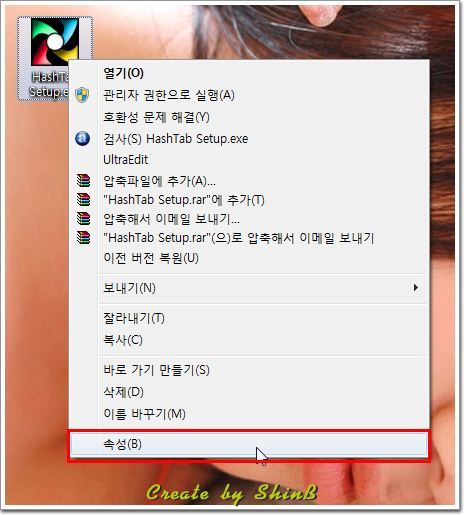Screen dimensions: 464x515
Task: Select 삭제(D) to delete the file
Action: [123, 392]
